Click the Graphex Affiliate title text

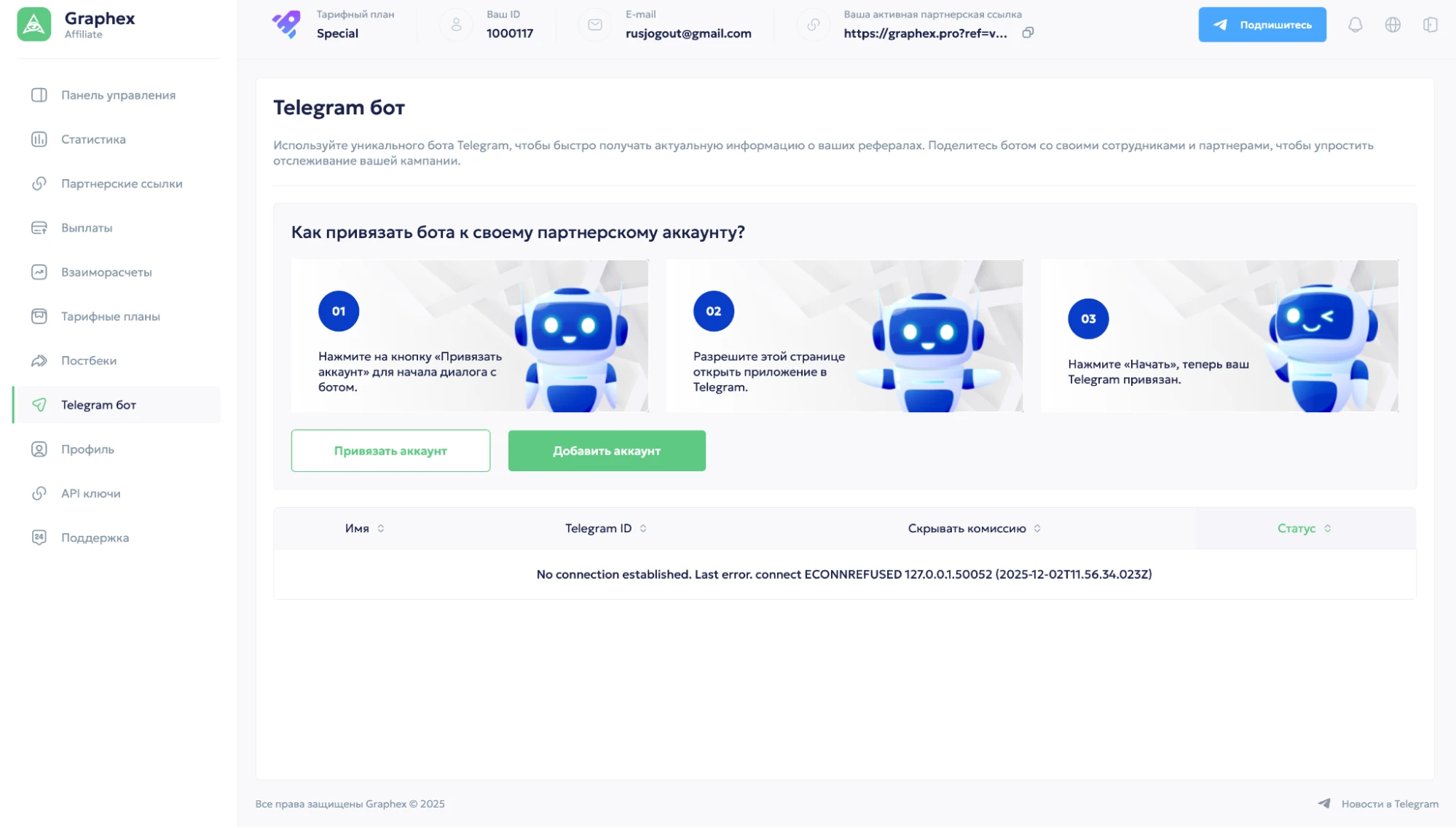[100, 24]
